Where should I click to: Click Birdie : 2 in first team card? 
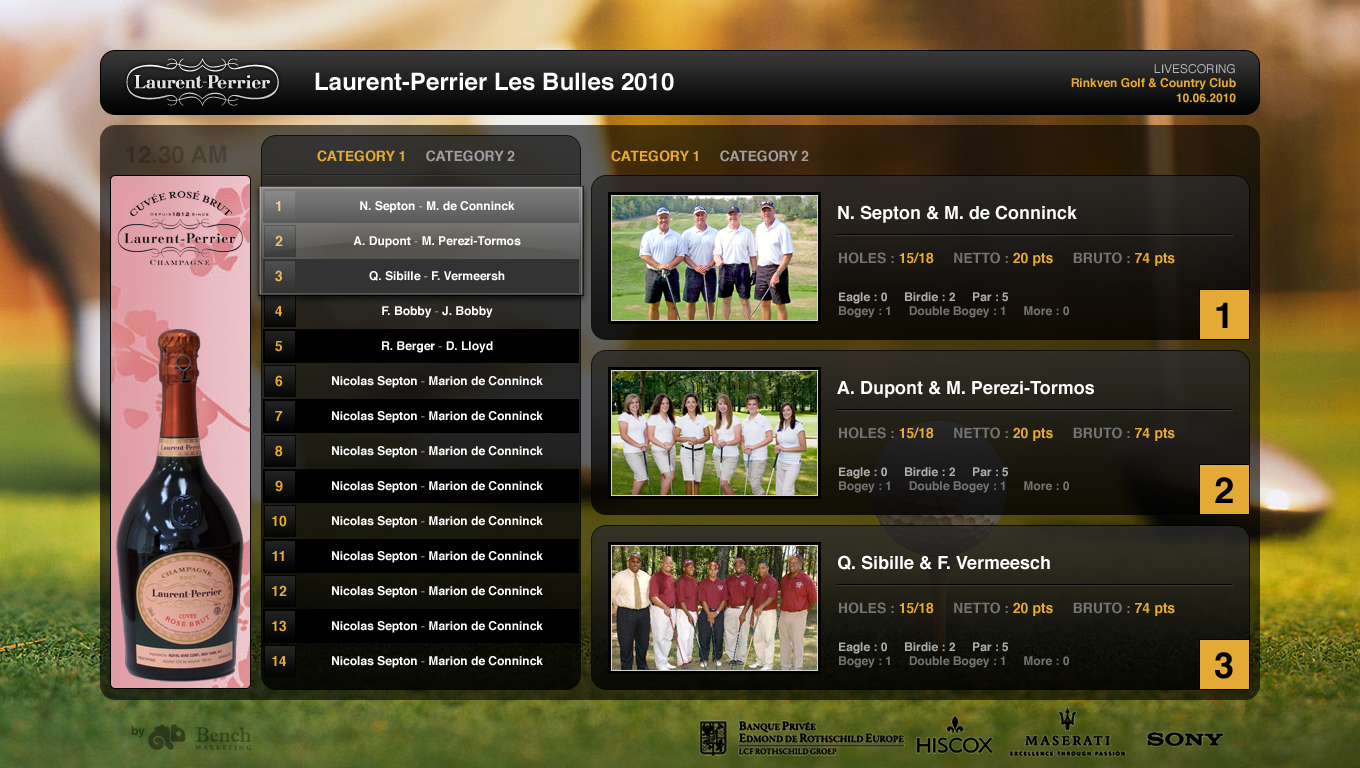click(930, 297)
